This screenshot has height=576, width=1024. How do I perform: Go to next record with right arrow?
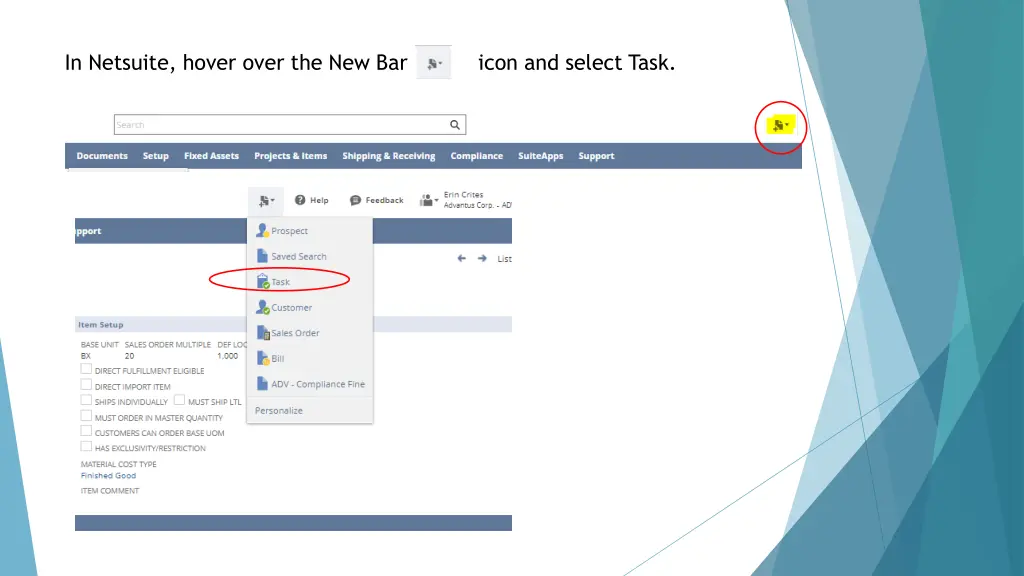coord(482,258)
